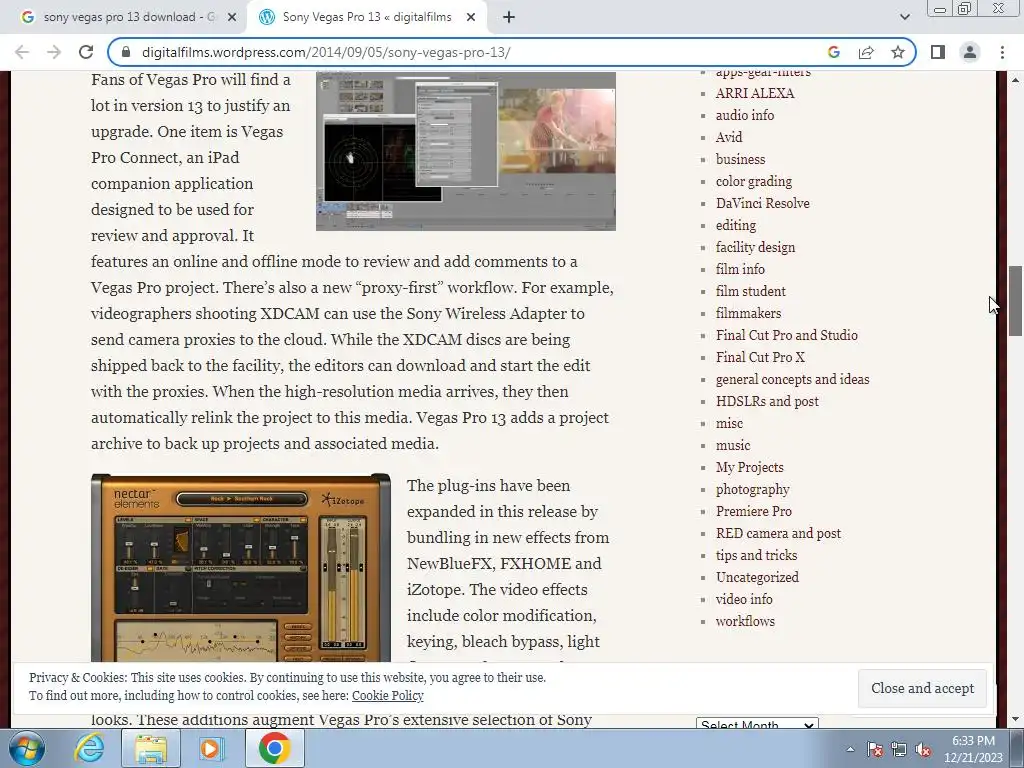Open the photography category link

(752, 489)
